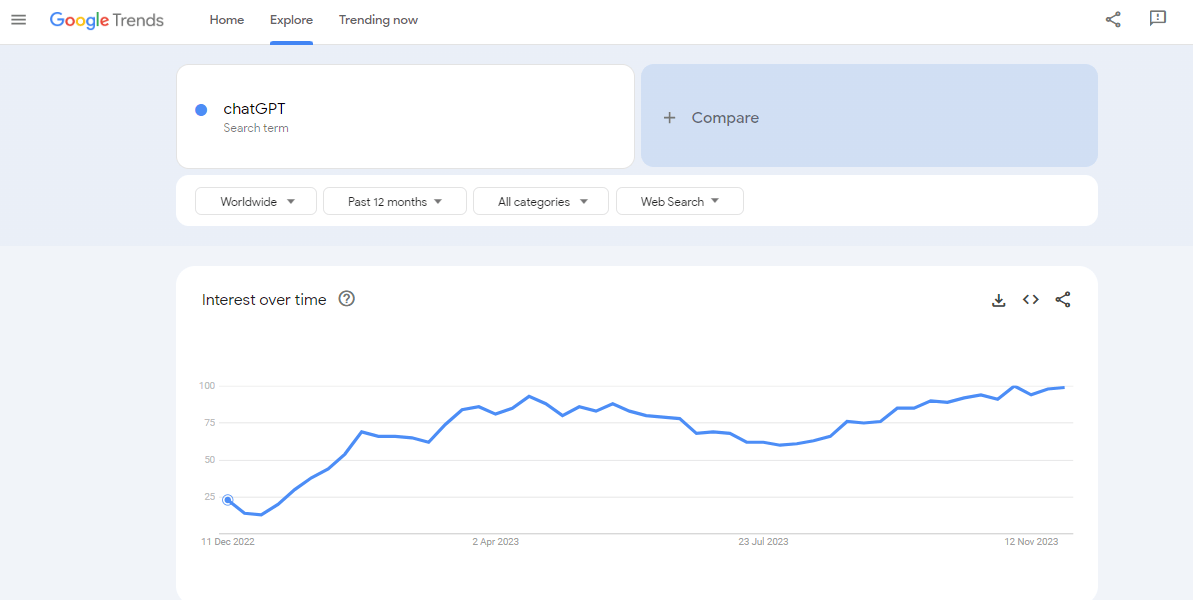Open the Web Search type dropdown

pyautogui.click(x=680, y=202)
